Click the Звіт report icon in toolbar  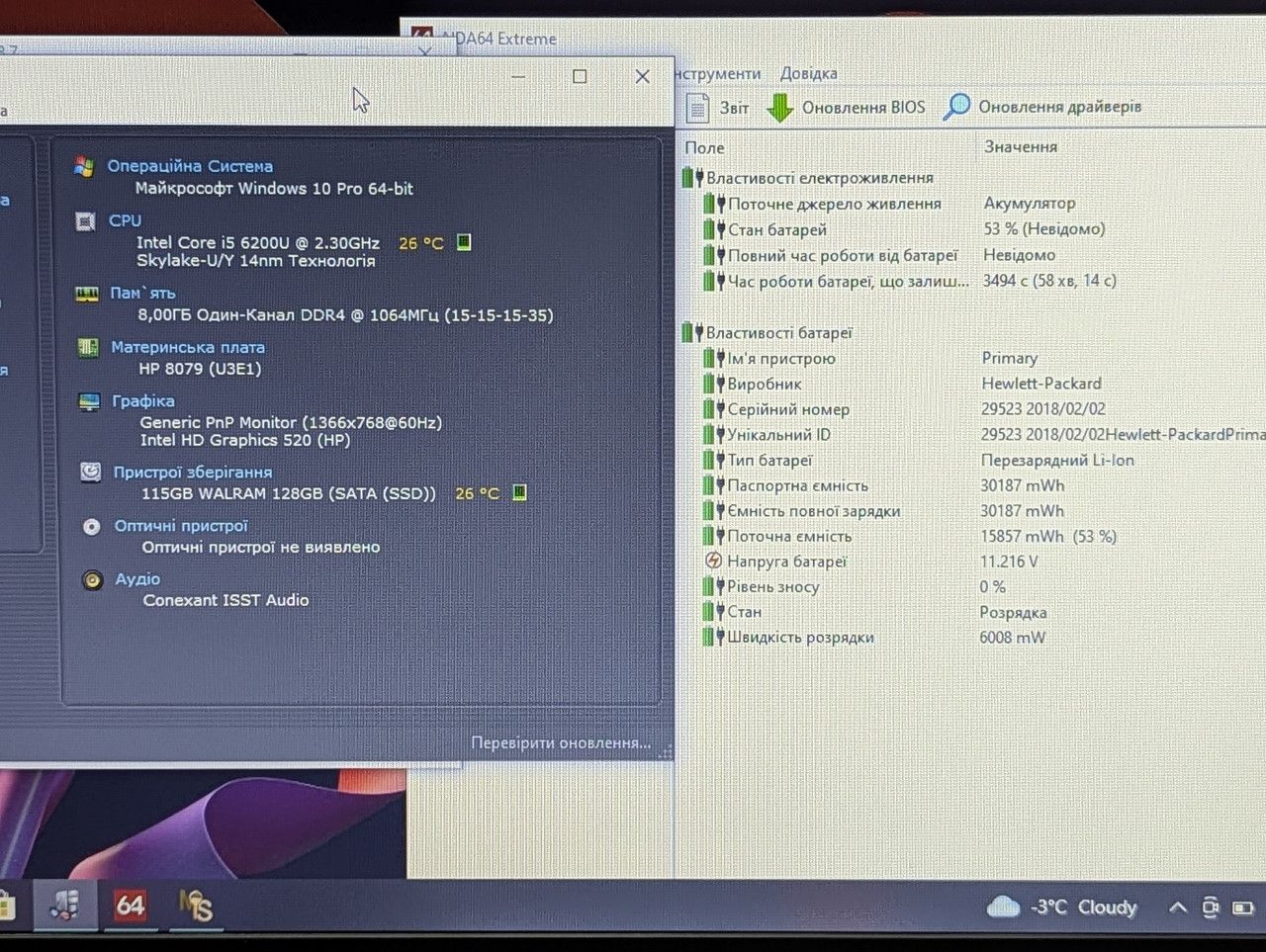(698, 107)
